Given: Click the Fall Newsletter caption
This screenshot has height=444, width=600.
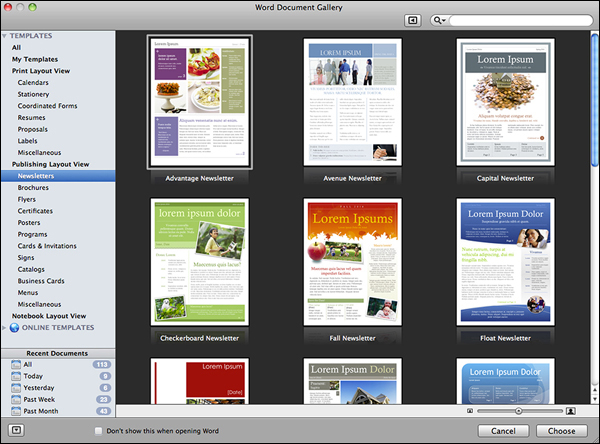Looking at the screenshot, I should pyautogui.click(x=352, y=338).
